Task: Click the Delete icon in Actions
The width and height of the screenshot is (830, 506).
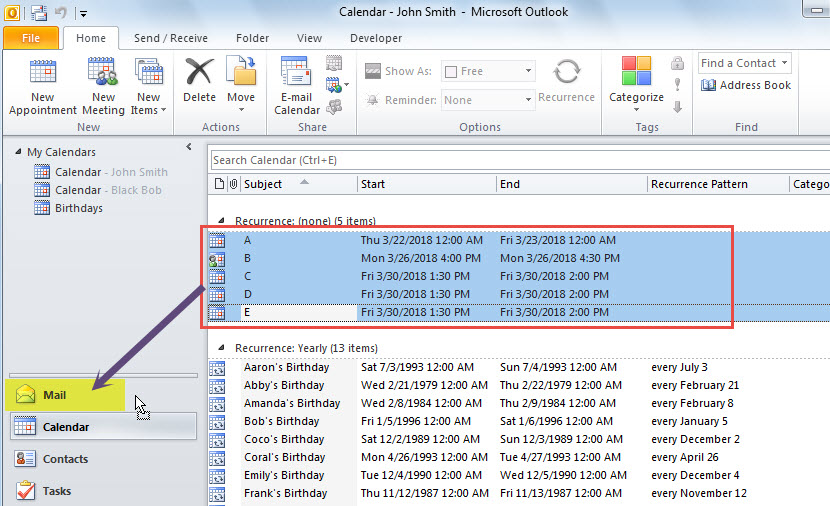Action: (200, 72)
